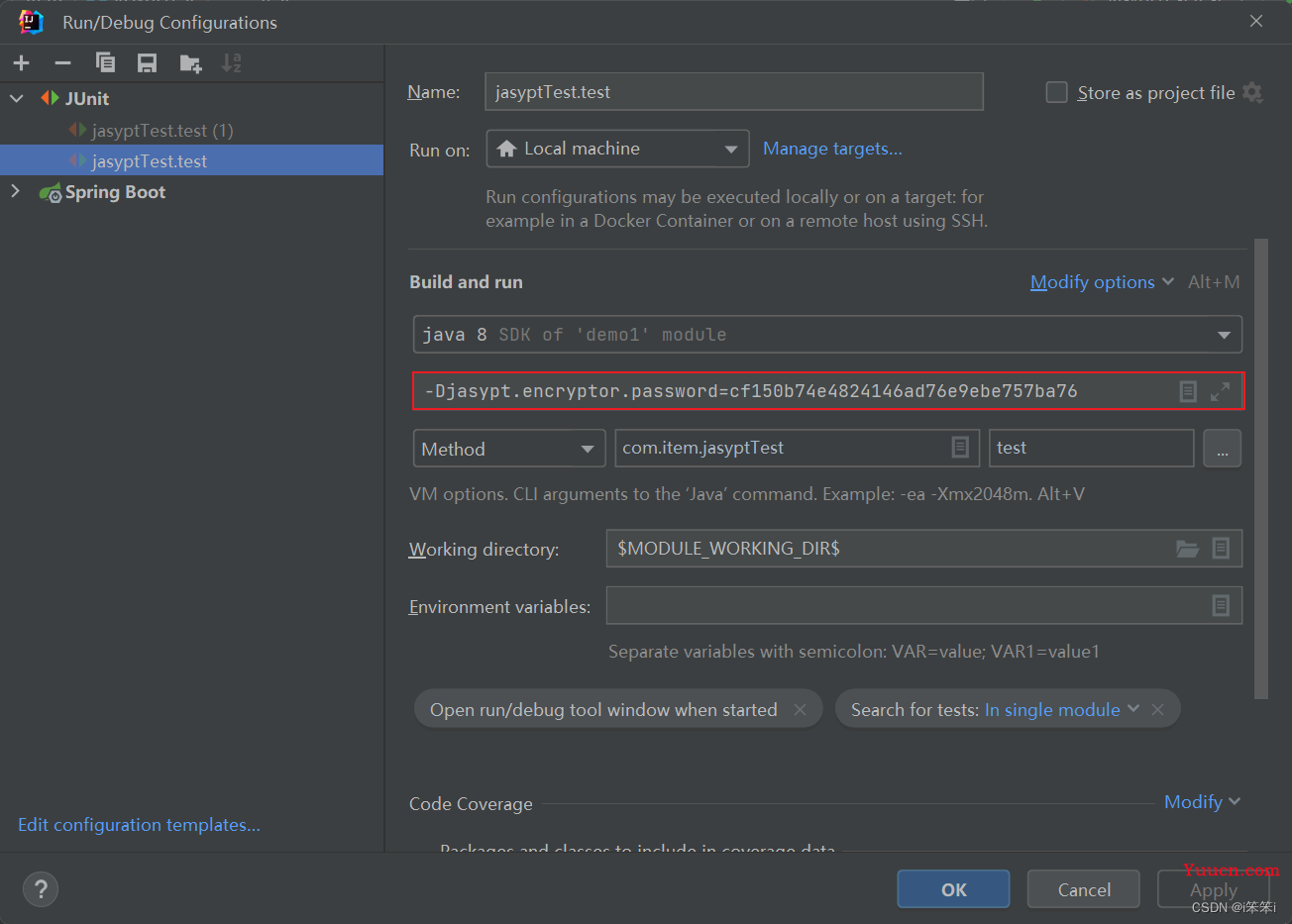Open Run on Local machine dropdown
The width and height of the screenshot is (1292, 924).
(617, 149)
